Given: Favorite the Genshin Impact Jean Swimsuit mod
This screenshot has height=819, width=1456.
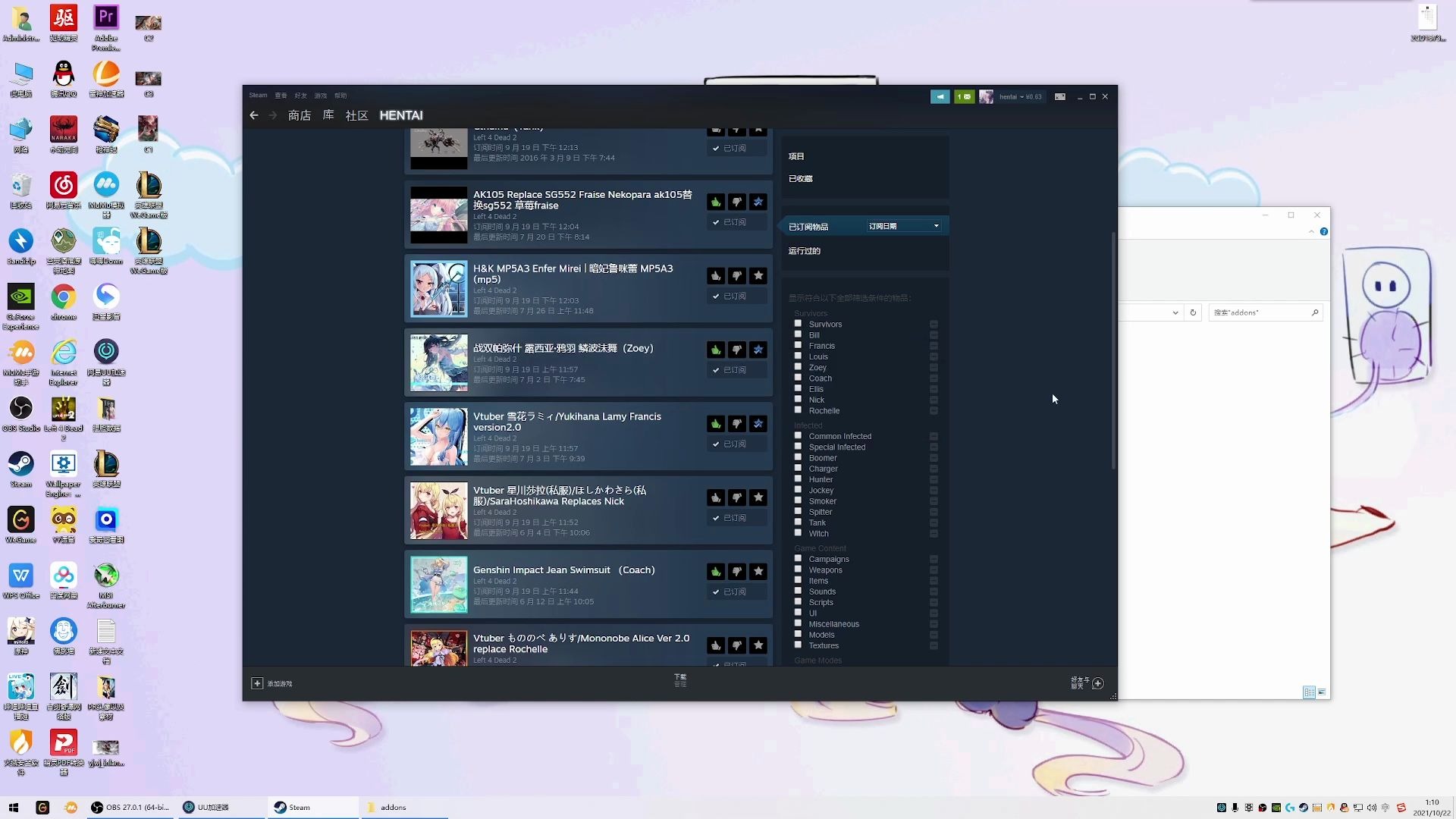Looking at the screenshot, I should 758,572.
